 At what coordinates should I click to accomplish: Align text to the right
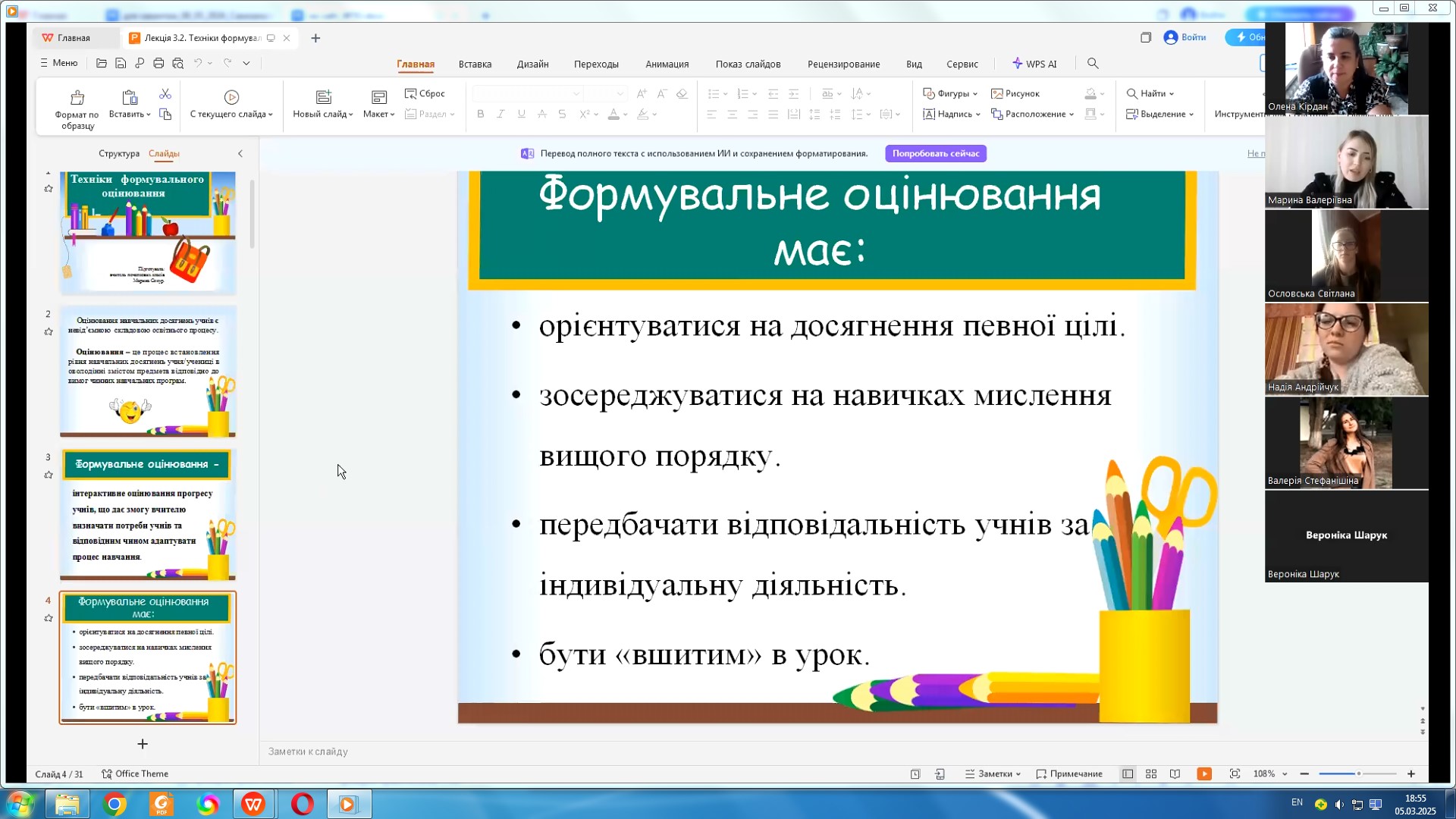[x=752, y=115]
